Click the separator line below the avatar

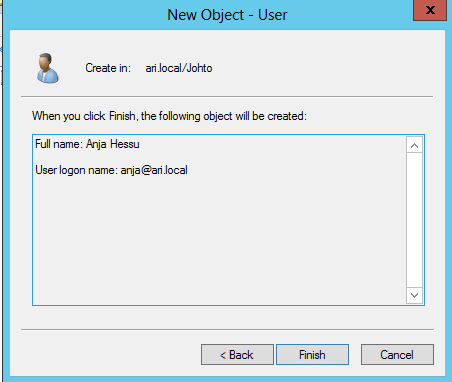point(227,97)
